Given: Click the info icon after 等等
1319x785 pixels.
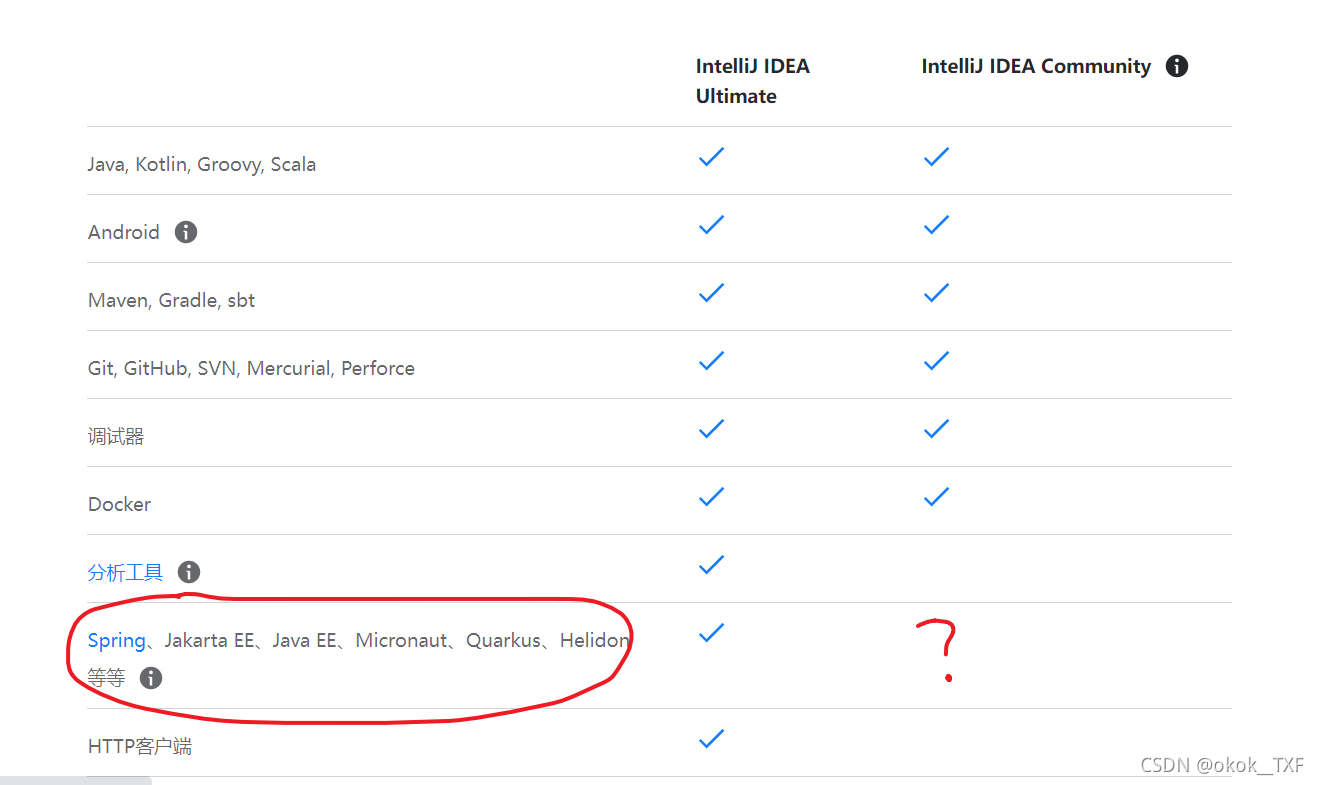Looking at the screenshot, I should click(151, 678).
